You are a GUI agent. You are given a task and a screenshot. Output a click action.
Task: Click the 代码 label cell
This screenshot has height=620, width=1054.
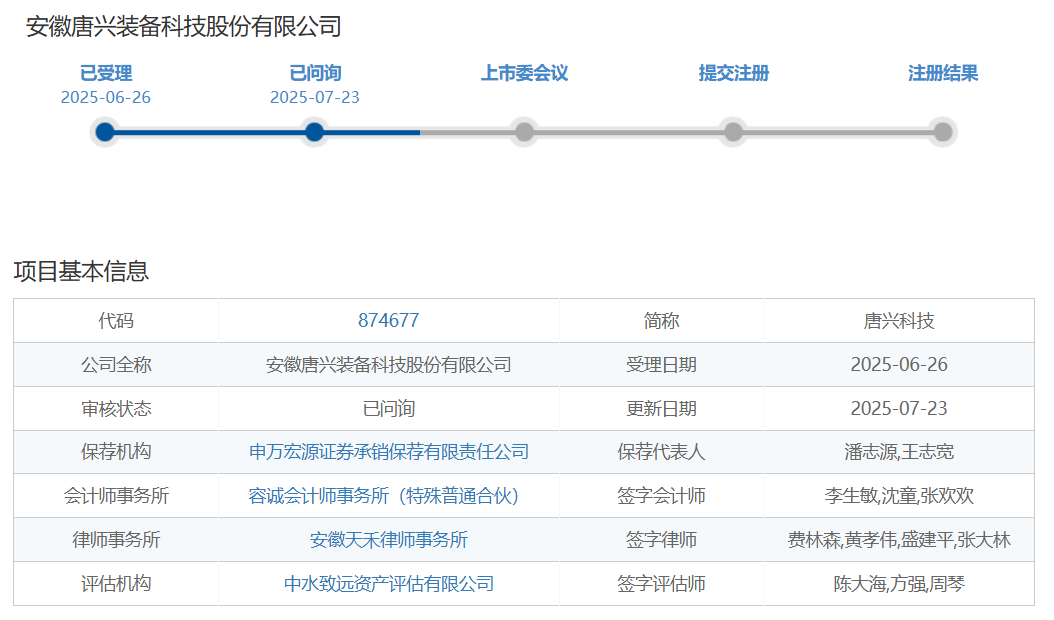click(x=116, y=321)
